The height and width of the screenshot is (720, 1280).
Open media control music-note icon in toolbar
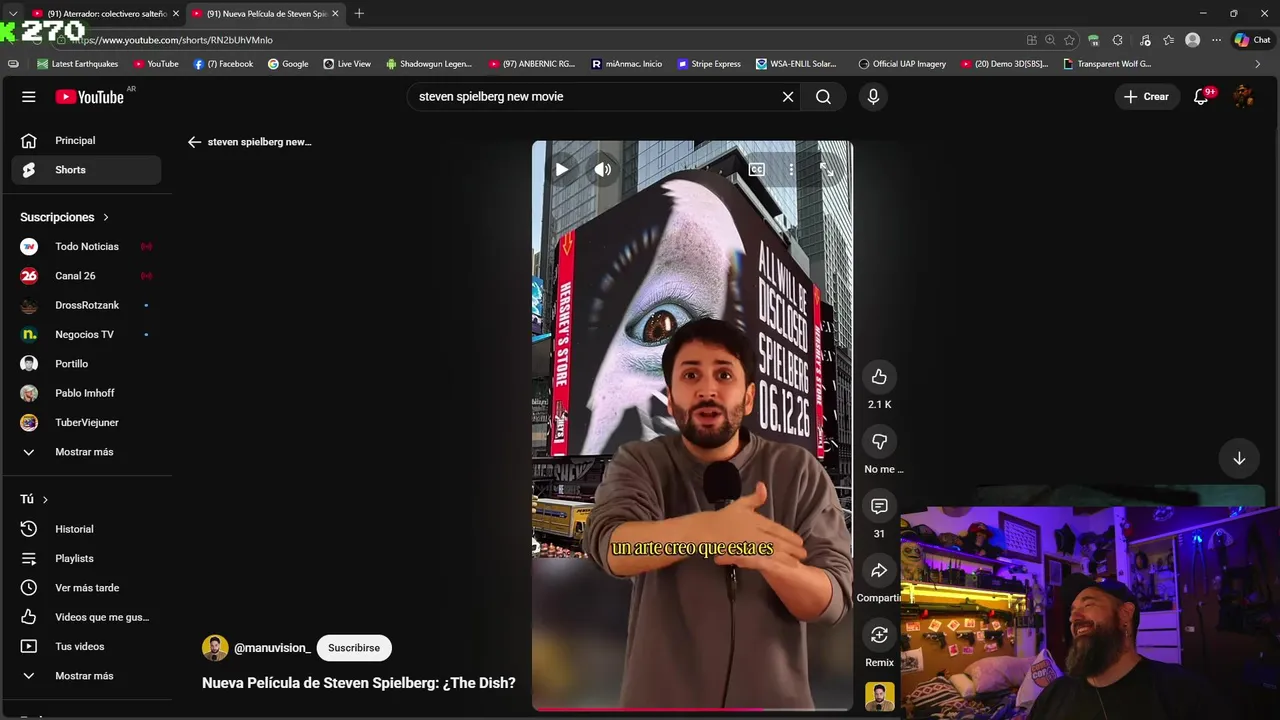(1144, 40)
